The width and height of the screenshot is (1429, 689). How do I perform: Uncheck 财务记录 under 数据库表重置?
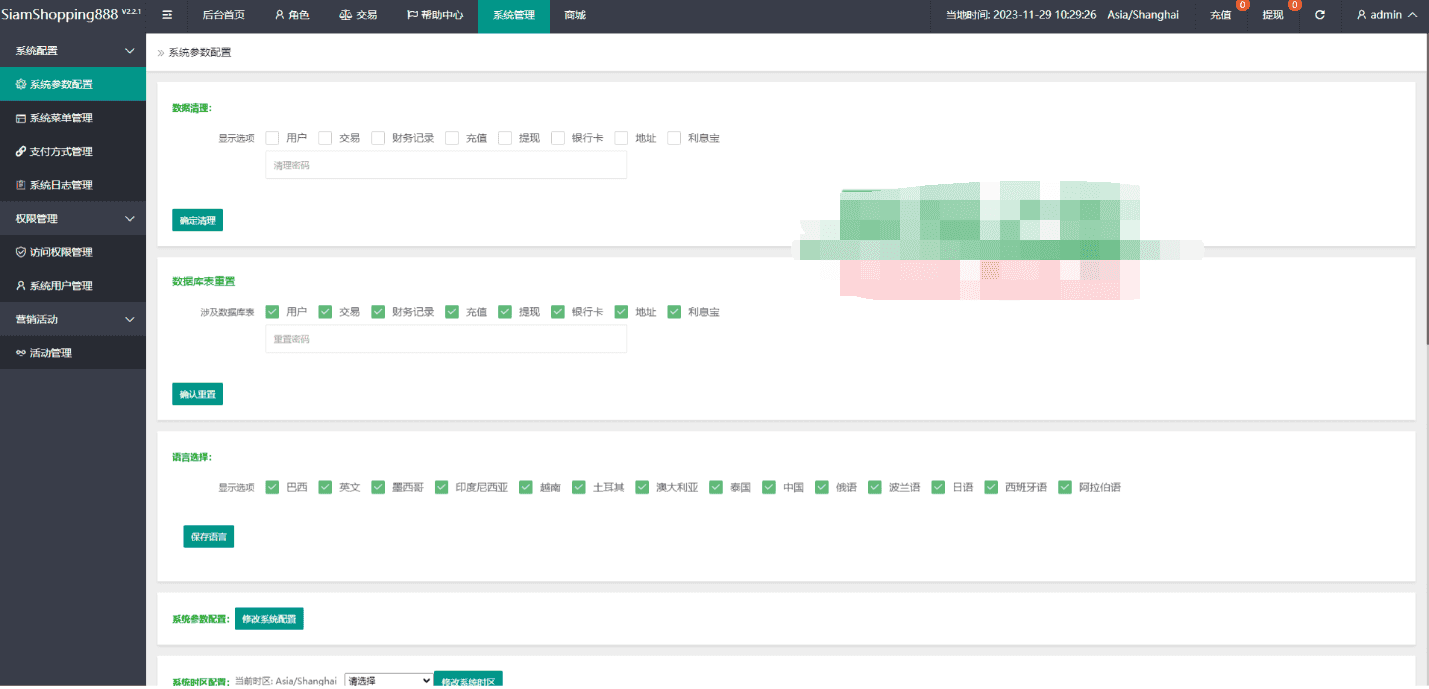(378, 312)
